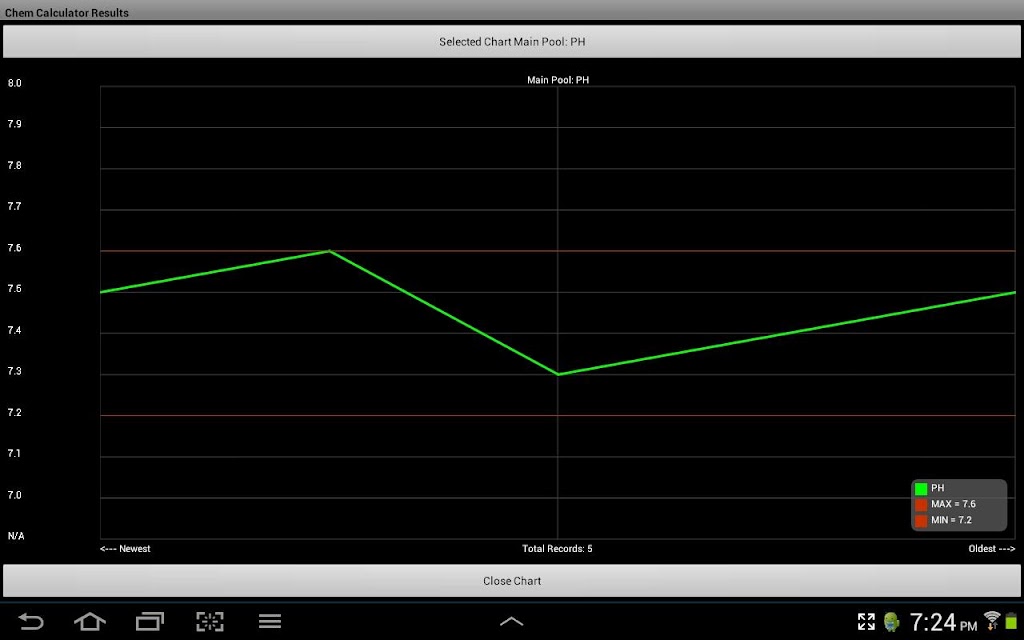Tap the battery status icon
The image size is (1024, 640).
point(1011,621)
